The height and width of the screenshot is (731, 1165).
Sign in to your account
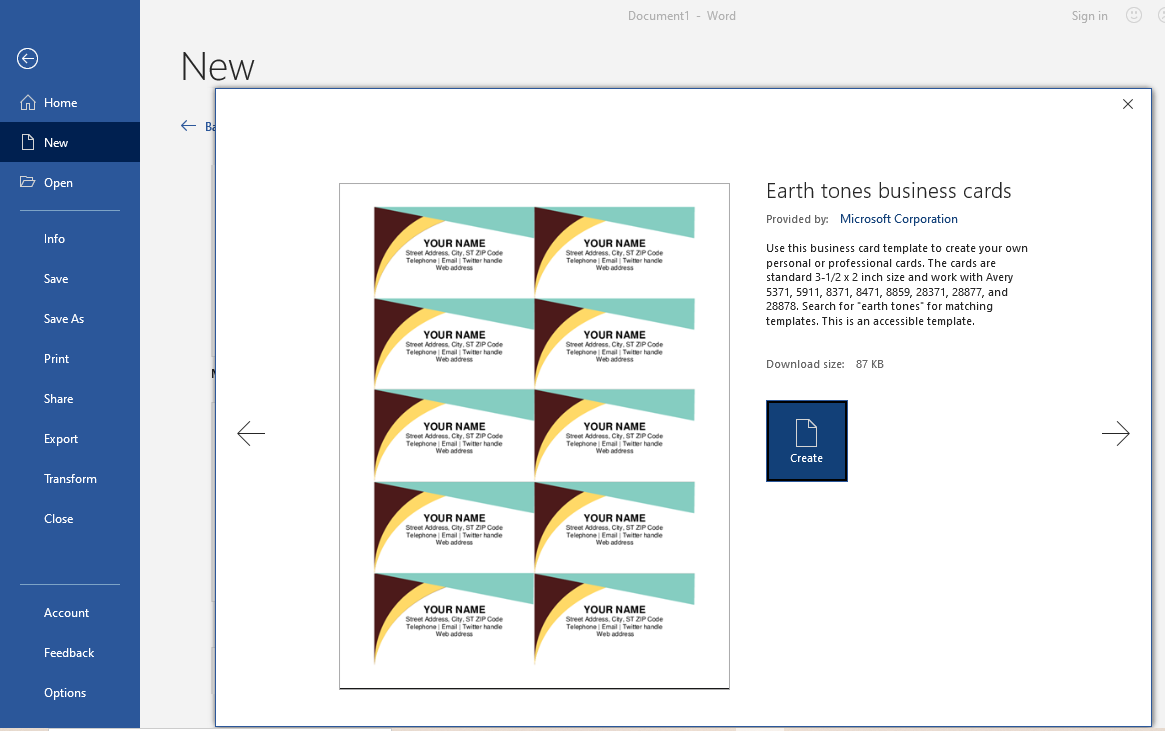coord(1089,15)
